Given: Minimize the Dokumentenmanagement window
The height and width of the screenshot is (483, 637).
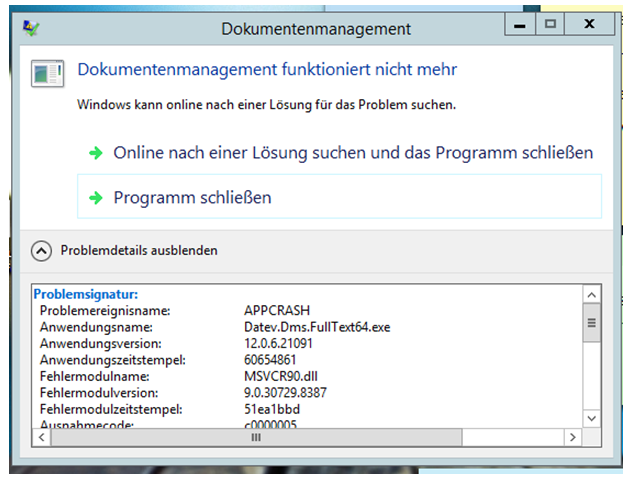Looking at the screenshot, I should (520, 24).
